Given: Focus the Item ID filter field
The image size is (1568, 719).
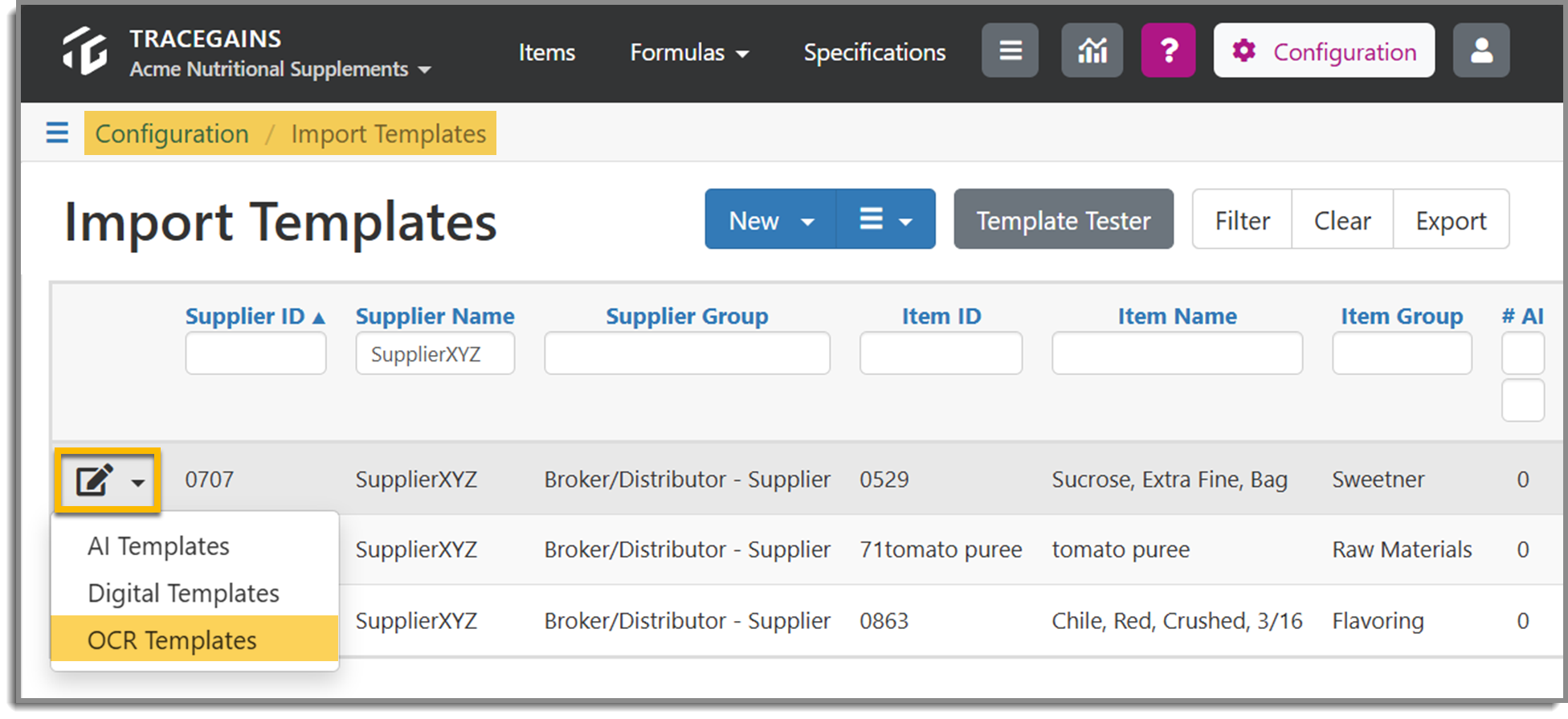Looking at the screenshot, I should 941,353.
